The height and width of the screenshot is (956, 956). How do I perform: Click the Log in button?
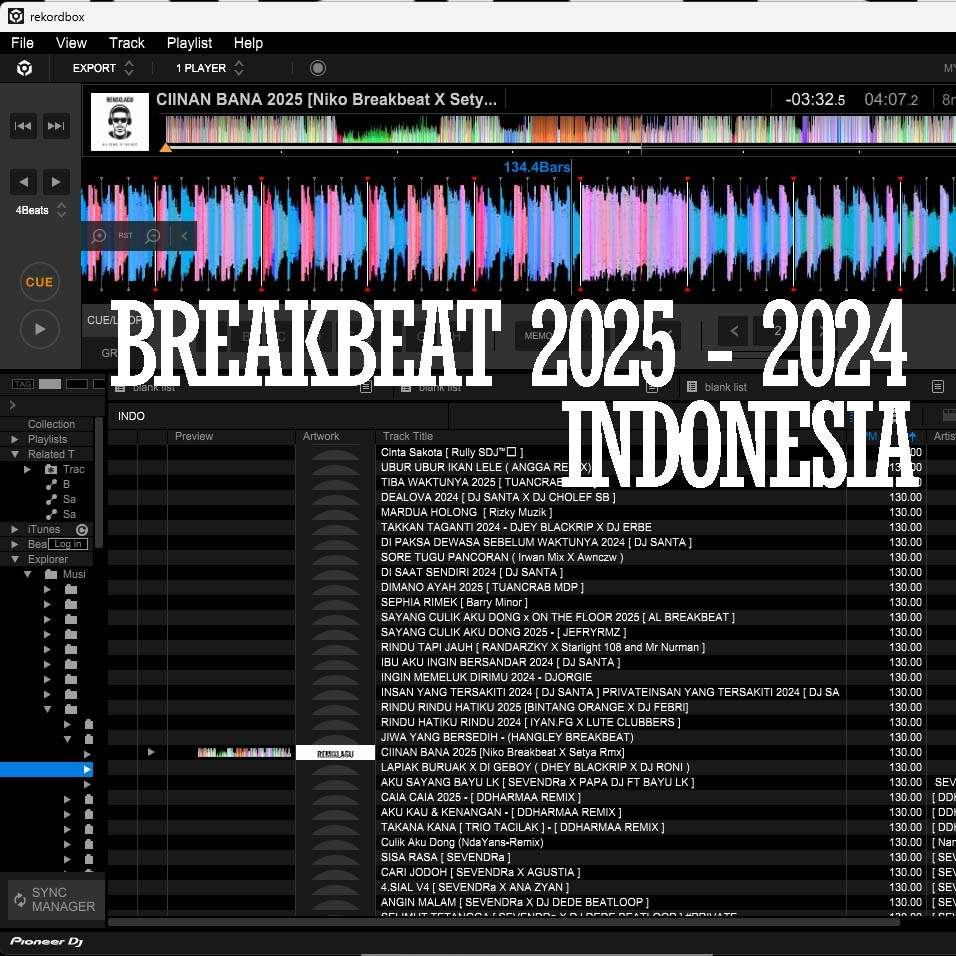[68, 544]
